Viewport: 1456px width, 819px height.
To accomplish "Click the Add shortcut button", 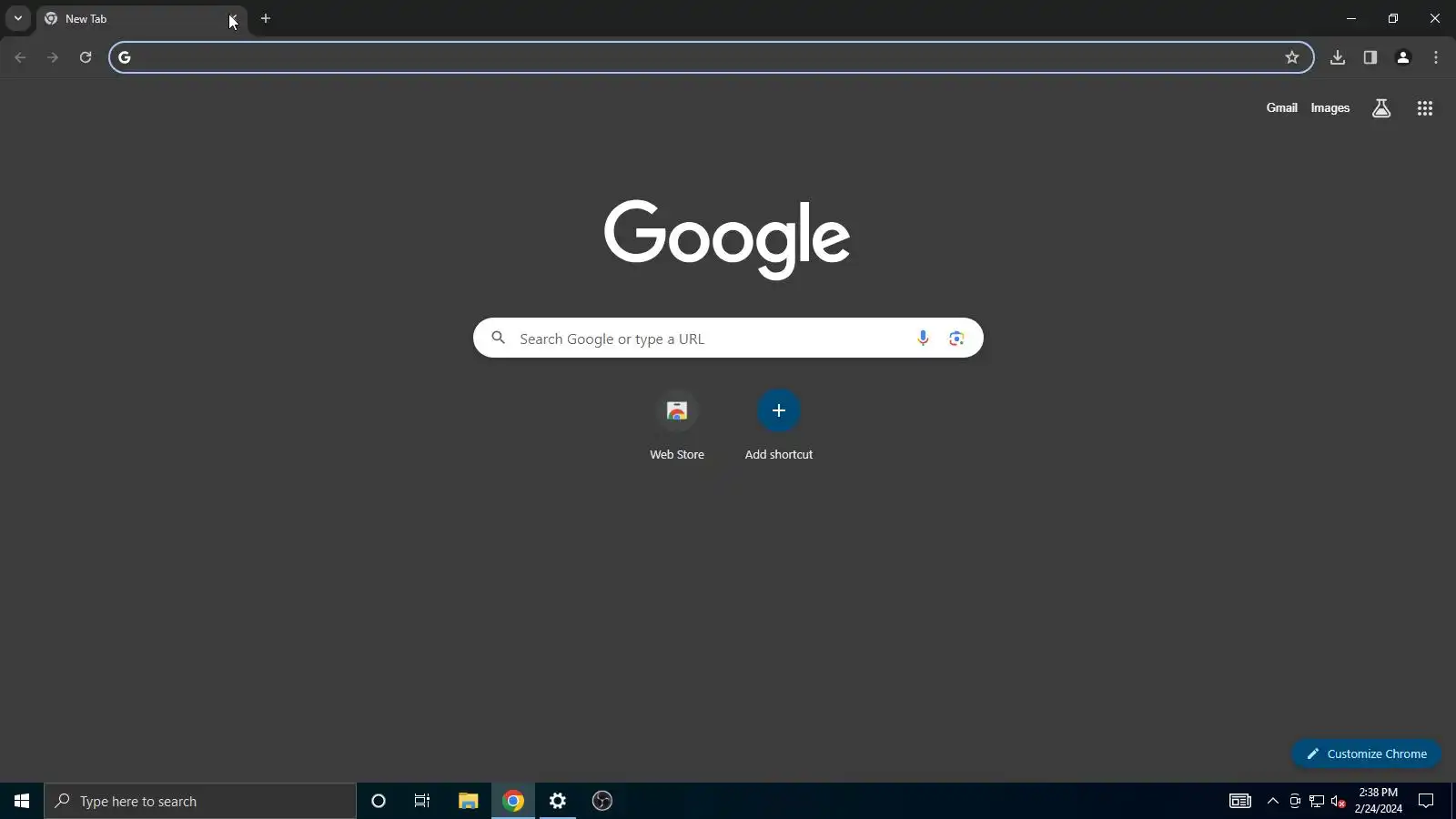I will (779, 426).
